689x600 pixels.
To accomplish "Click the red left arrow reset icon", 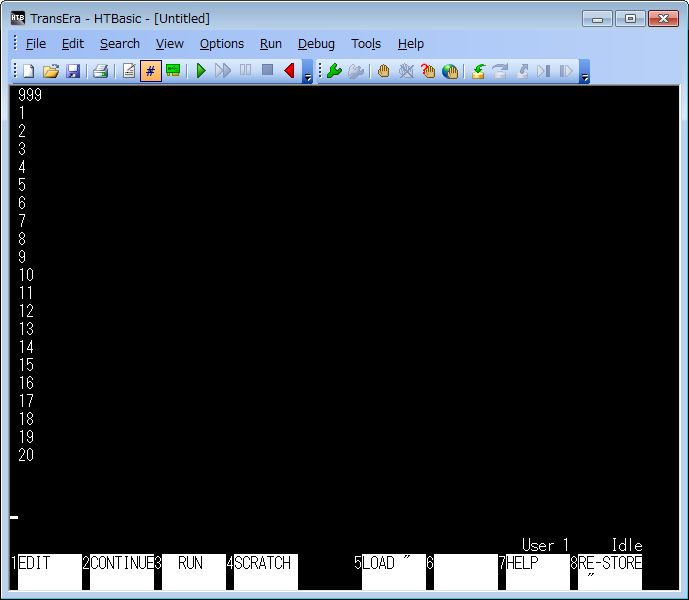I will (290, 71).
